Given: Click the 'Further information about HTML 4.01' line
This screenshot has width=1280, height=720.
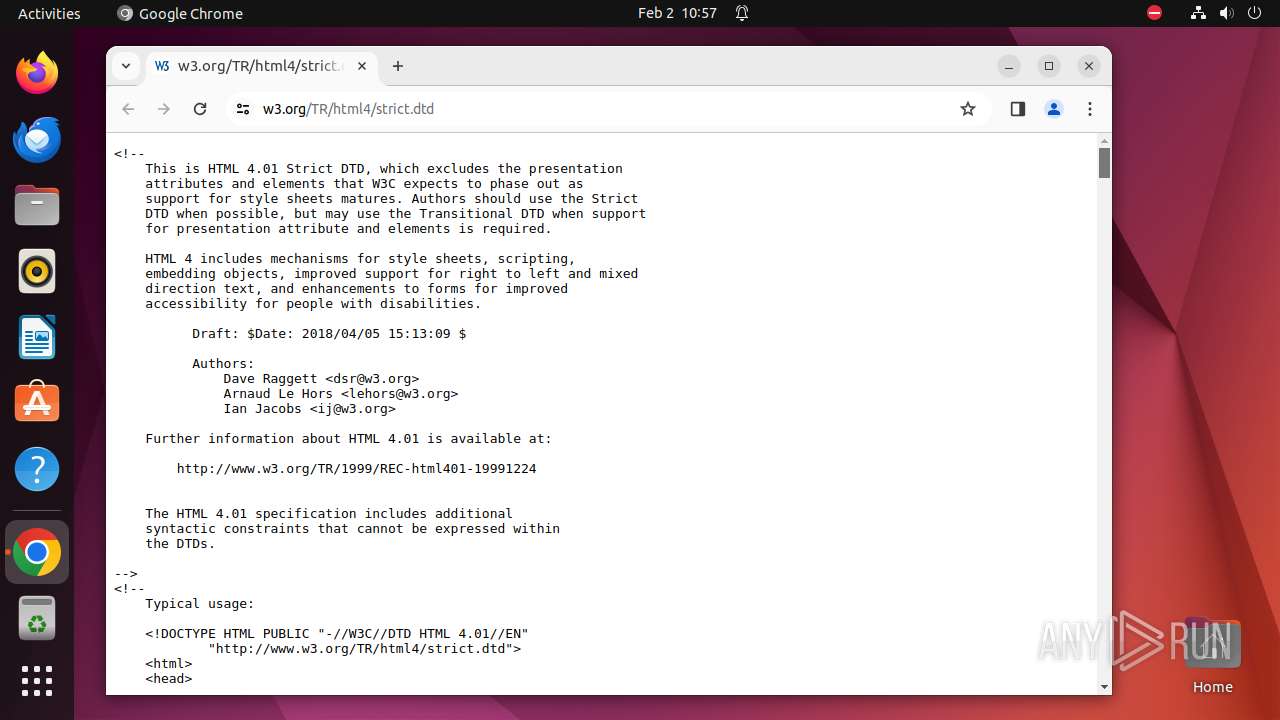Looking at the screenshot, I should [349, 439].
